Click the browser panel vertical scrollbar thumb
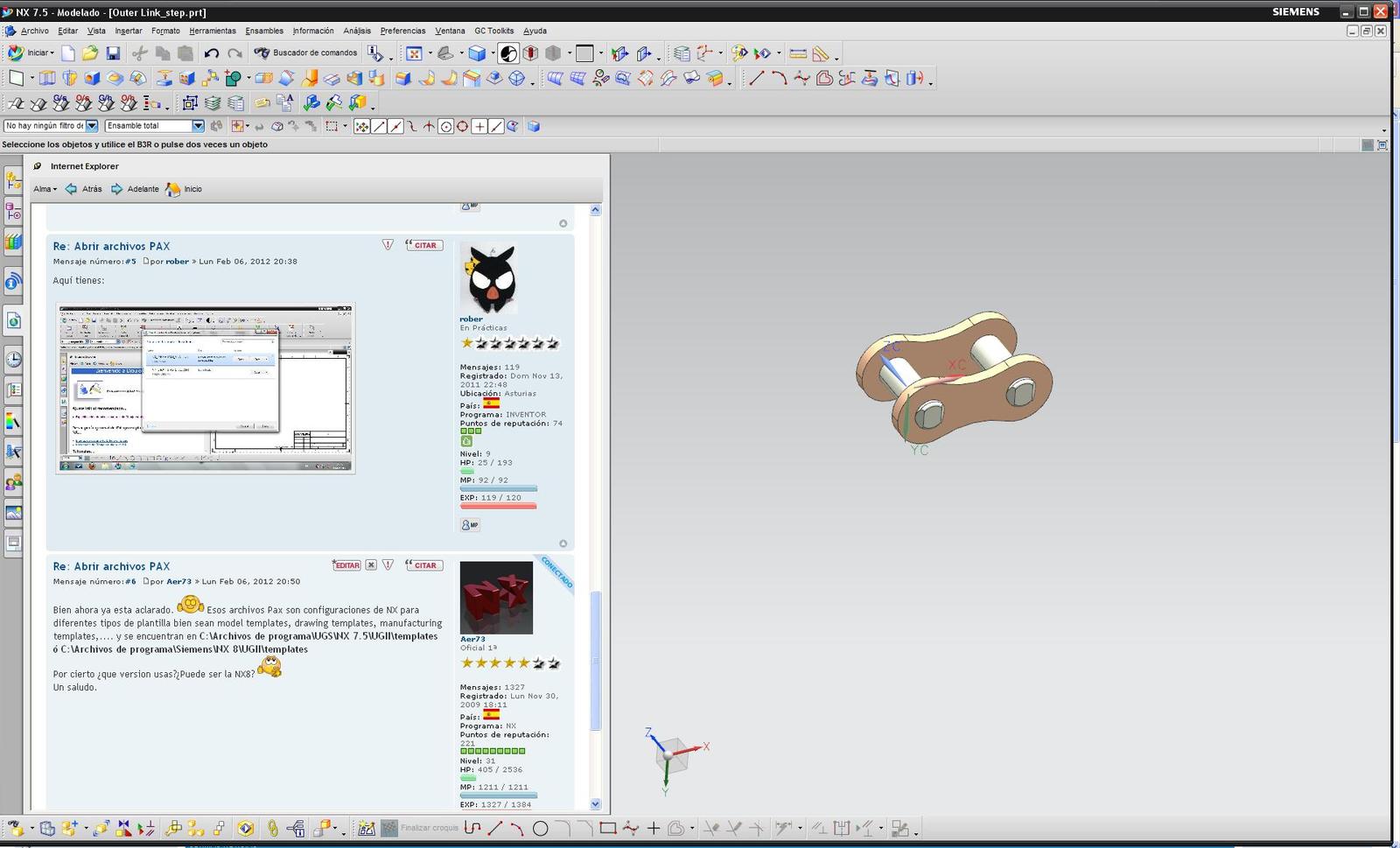 tap(596, 661)
